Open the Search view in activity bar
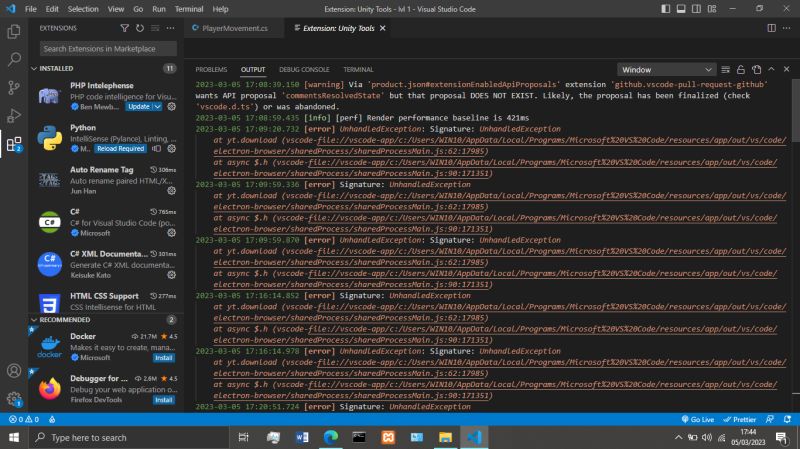 14,59
